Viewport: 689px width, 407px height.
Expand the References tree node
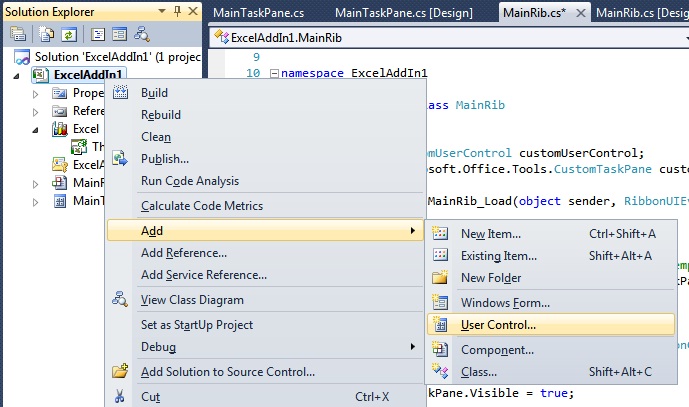pyautogui.click(x=36, y=112)
